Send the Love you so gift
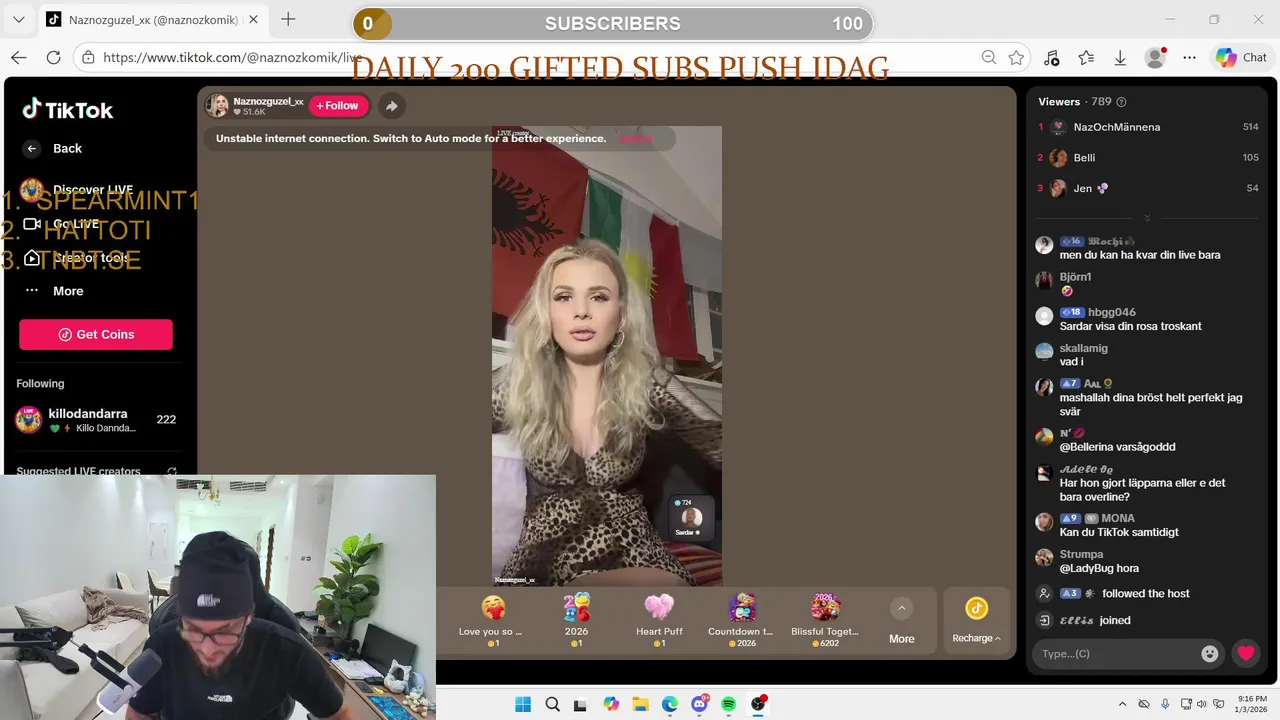Image resolution: width=1280 pixels, height=720 pixels. [492, 621]
